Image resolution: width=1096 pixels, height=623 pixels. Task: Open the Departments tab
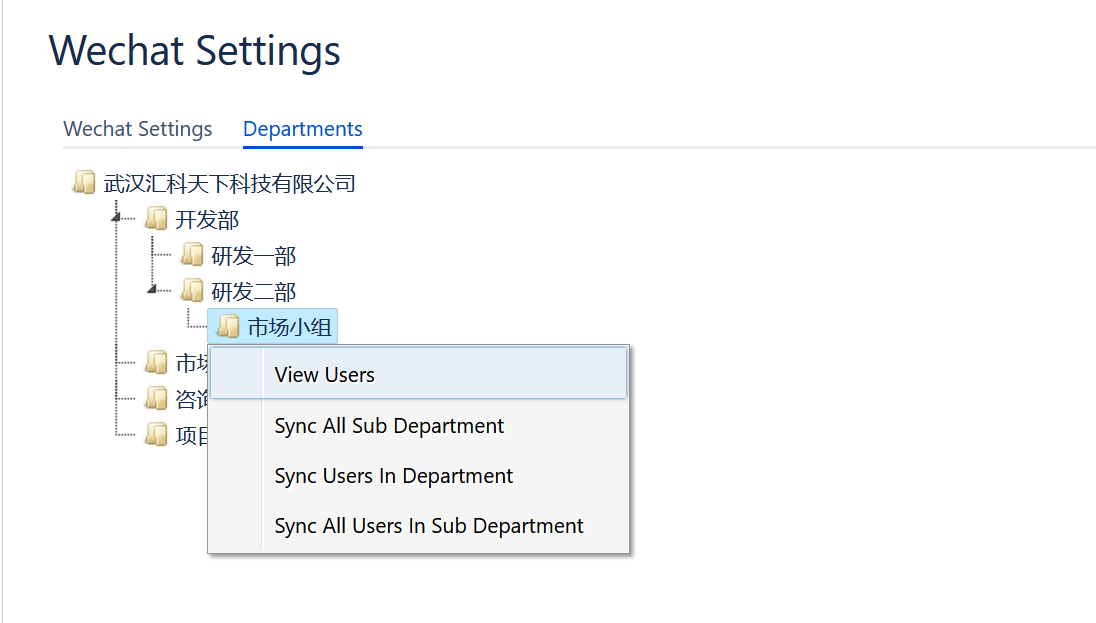303,129
